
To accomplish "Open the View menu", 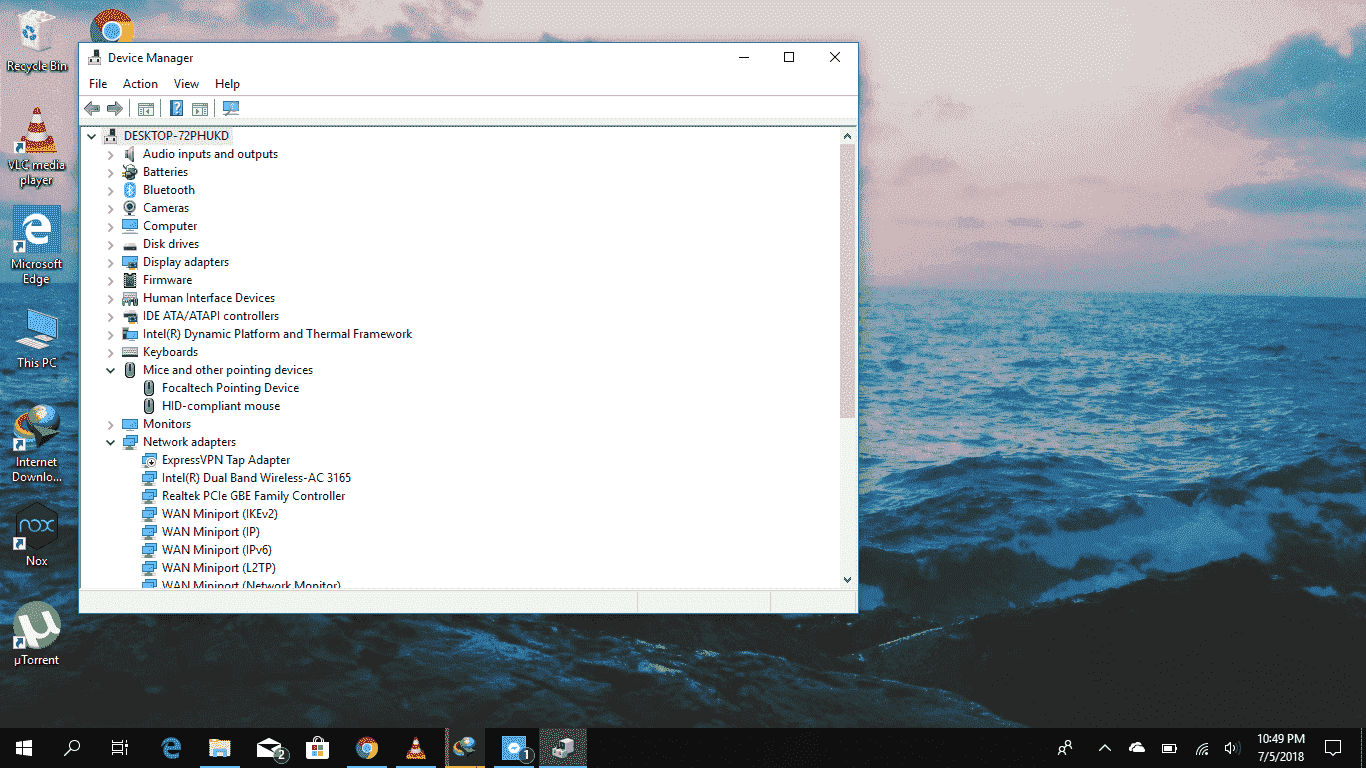I will [186, 84].
